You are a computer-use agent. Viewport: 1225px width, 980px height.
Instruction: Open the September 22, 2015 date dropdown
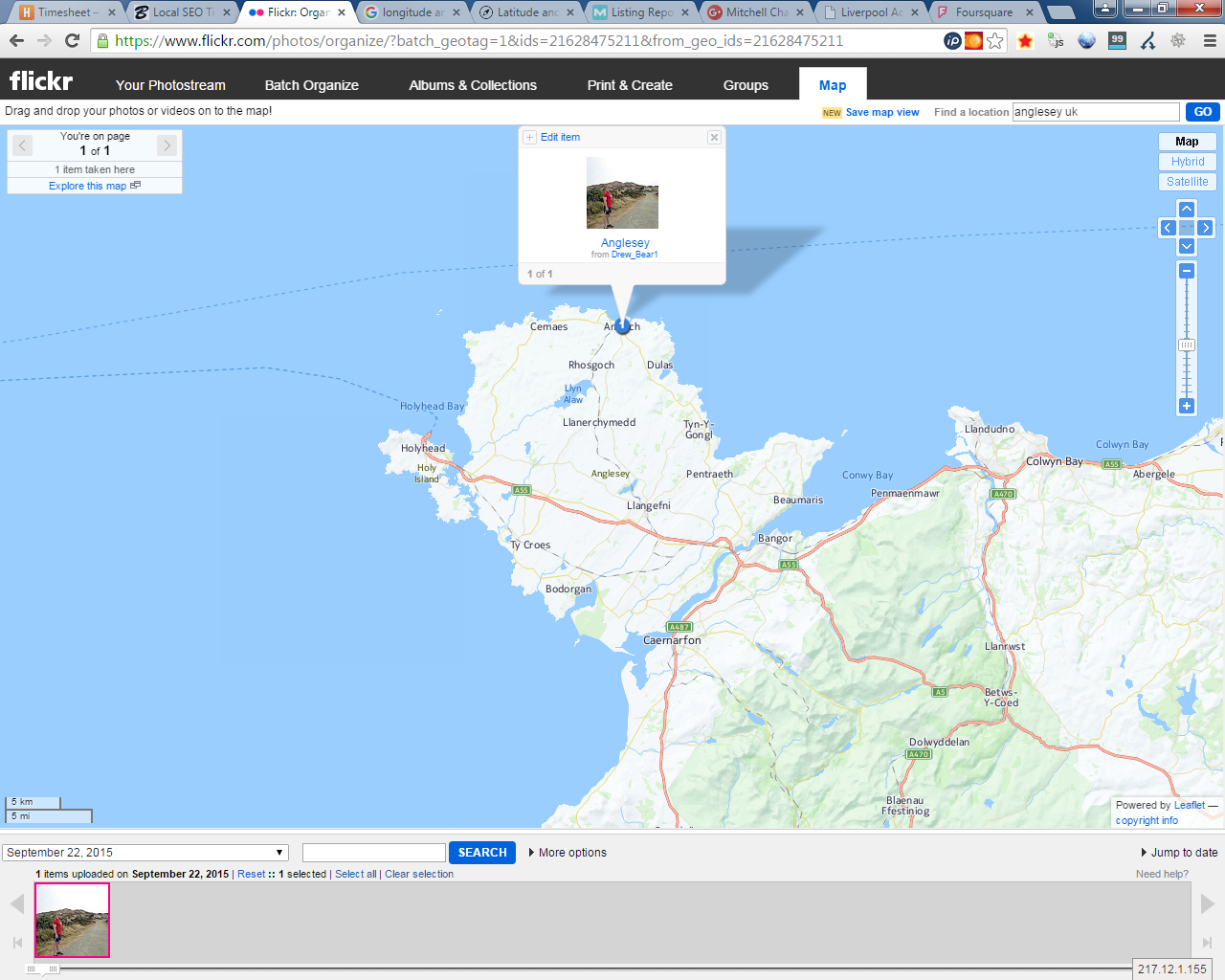pyautogui.click(x=145, y=853)
